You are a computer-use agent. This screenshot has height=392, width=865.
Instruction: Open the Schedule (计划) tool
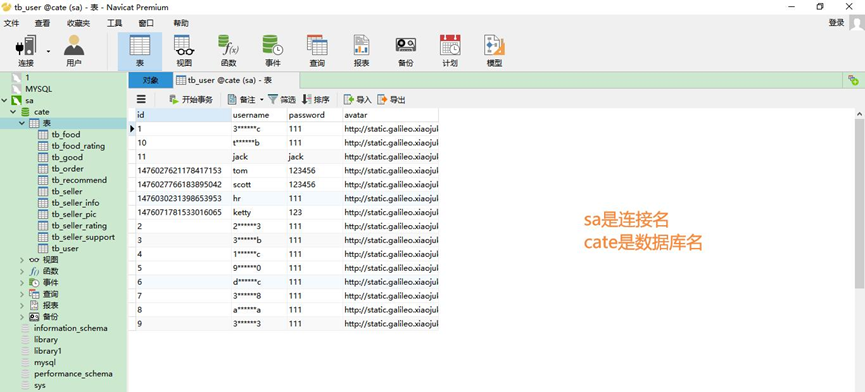click(450, 51)
